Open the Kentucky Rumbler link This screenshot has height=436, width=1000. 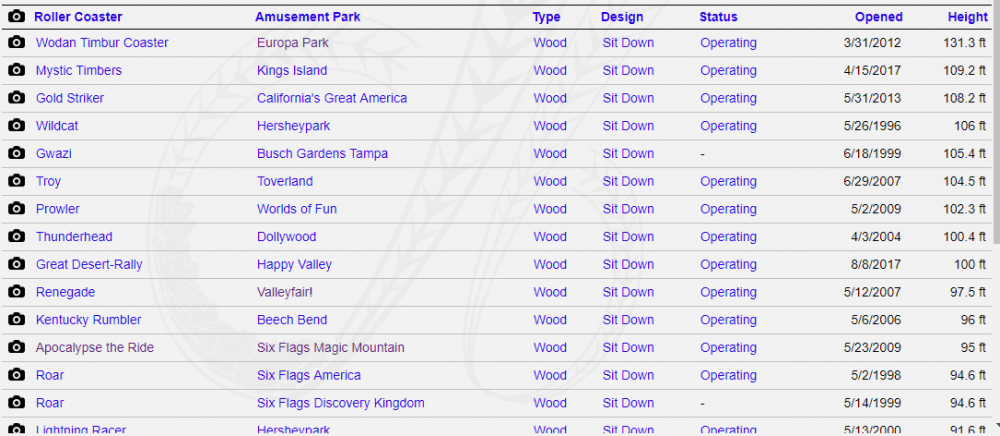coord(89,320)
